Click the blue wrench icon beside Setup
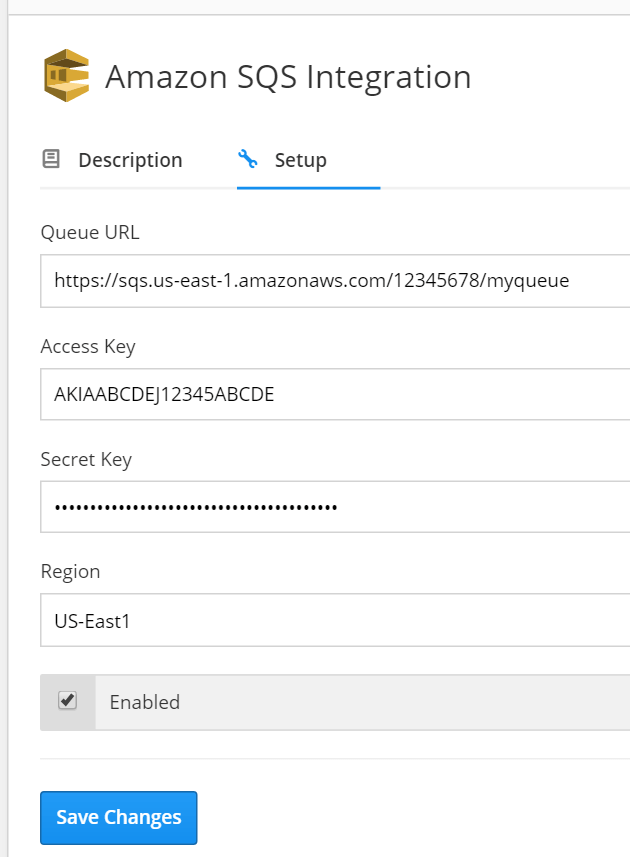This screenshot has height=857, width=630. click(248, 158)
